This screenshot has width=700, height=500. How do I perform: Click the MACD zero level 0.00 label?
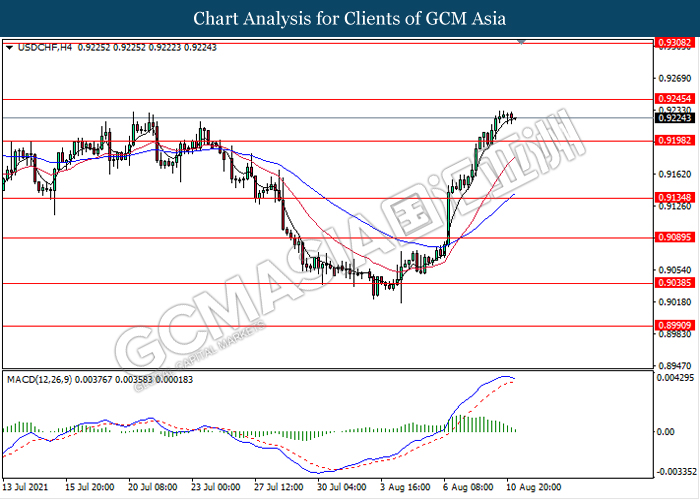[663, 430]
